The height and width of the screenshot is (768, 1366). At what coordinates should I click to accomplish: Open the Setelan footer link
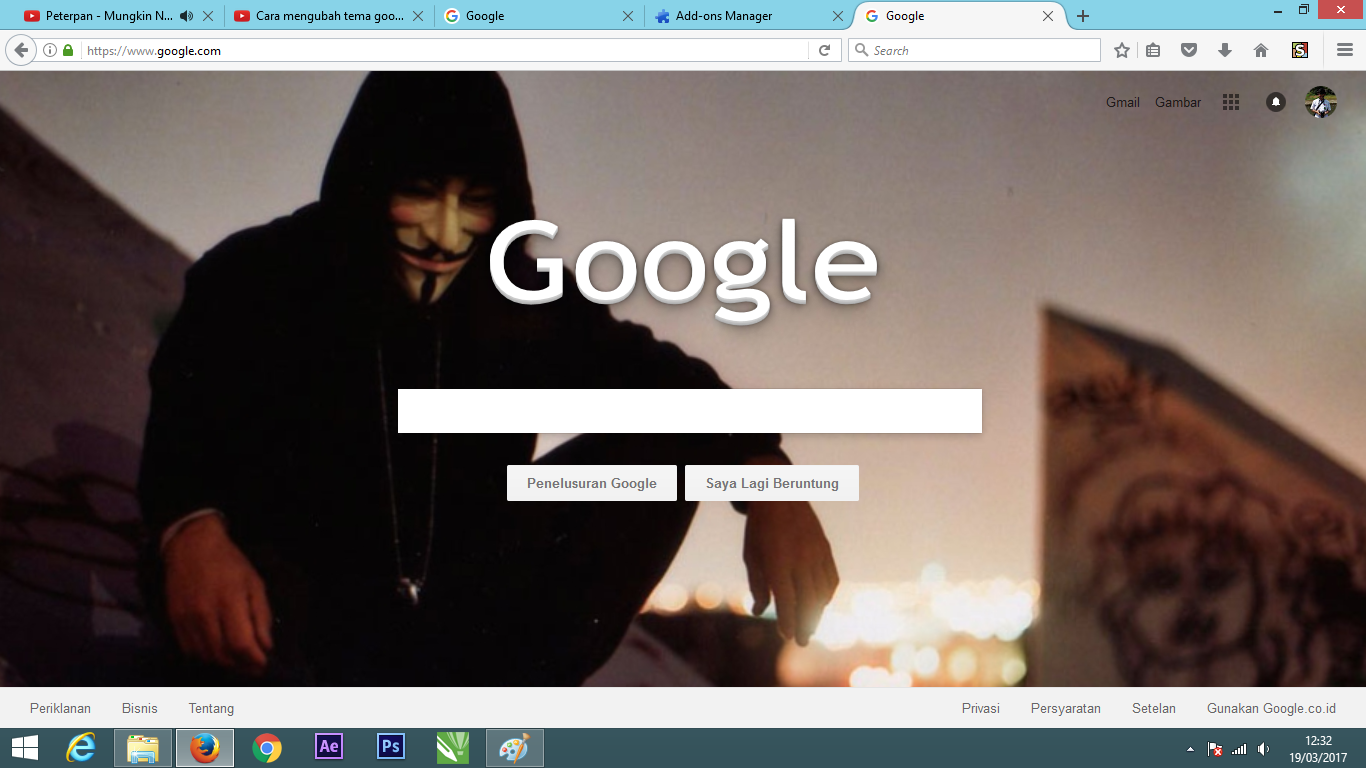(1154, 708)
